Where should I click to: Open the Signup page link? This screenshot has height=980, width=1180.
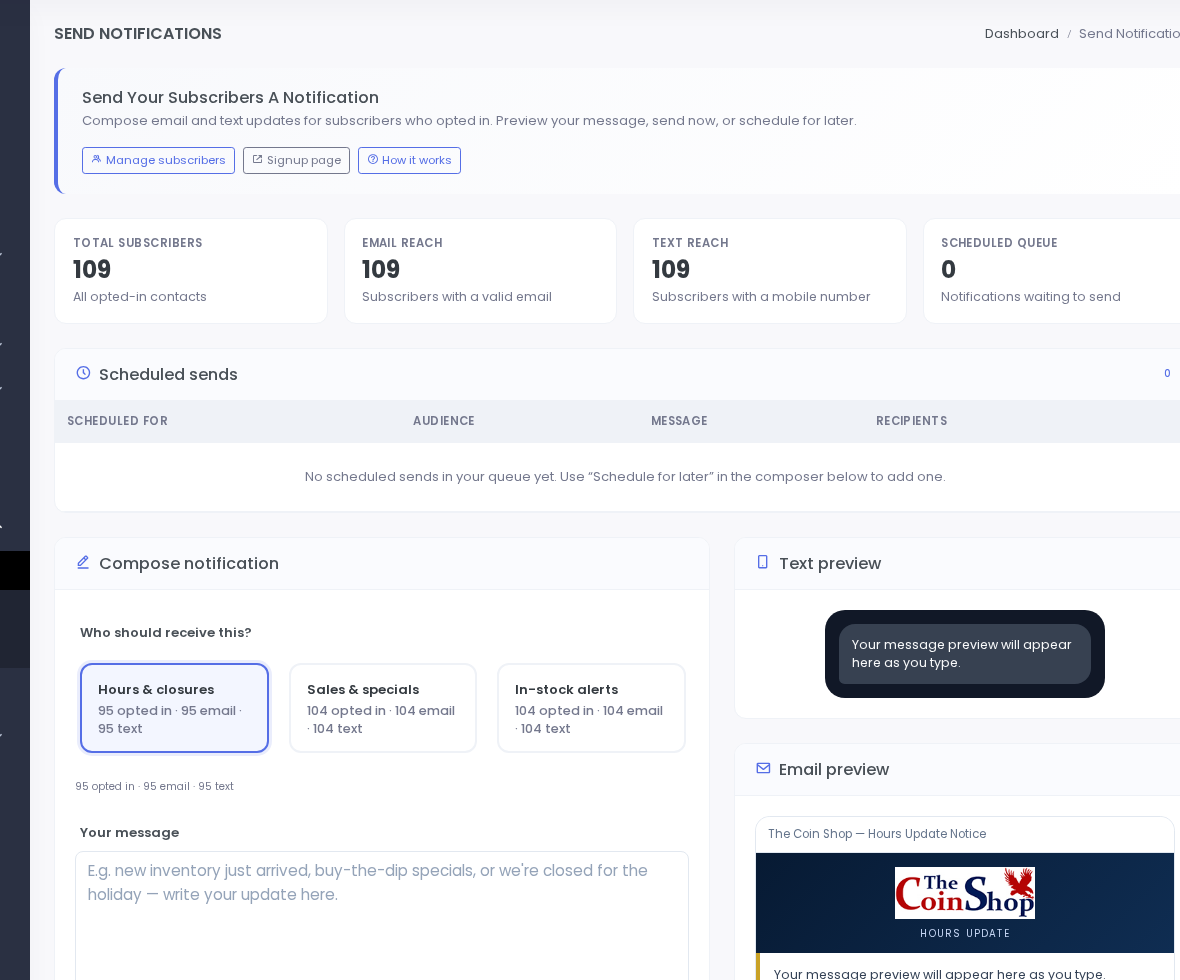pos(297,160)
